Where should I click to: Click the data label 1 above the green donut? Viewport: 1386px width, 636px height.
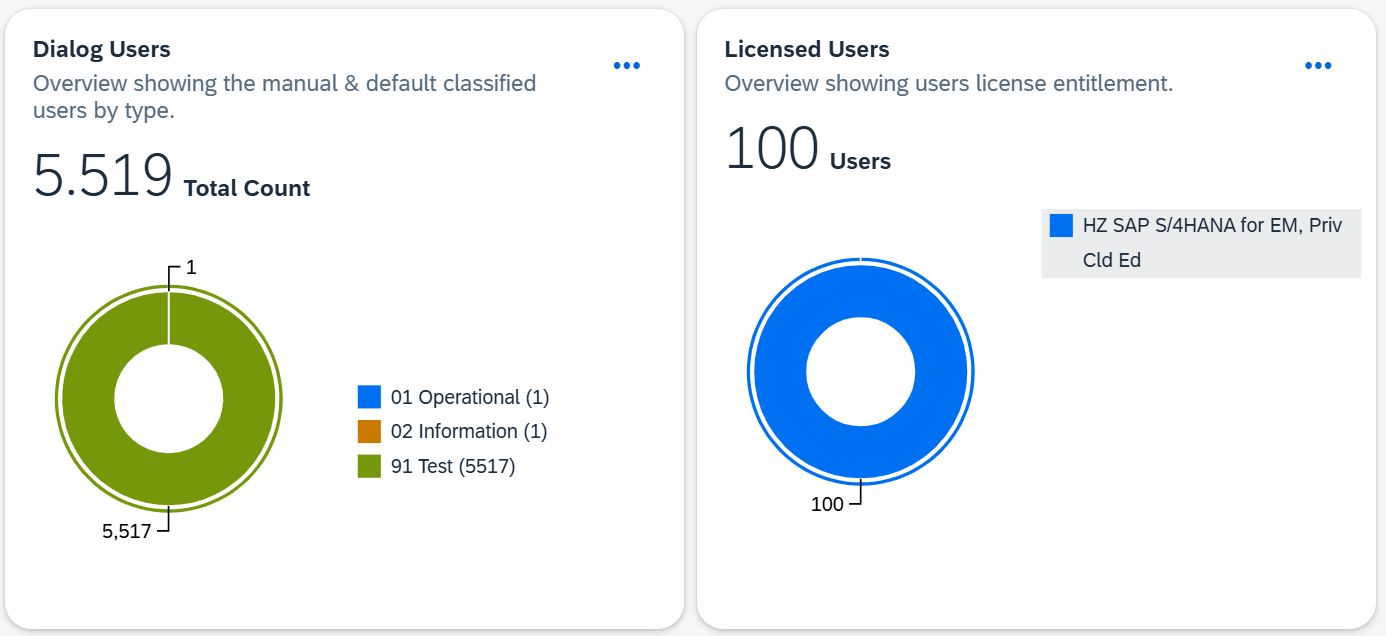coord(191,267)
